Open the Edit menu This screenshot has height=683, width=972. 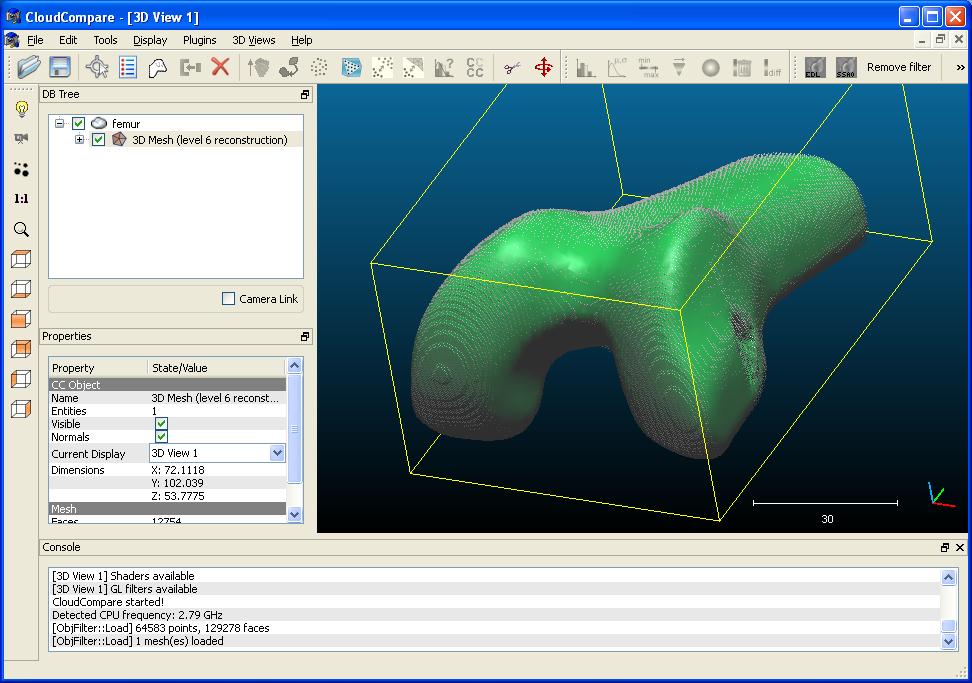pyautogui.click(x=68, y=40)
